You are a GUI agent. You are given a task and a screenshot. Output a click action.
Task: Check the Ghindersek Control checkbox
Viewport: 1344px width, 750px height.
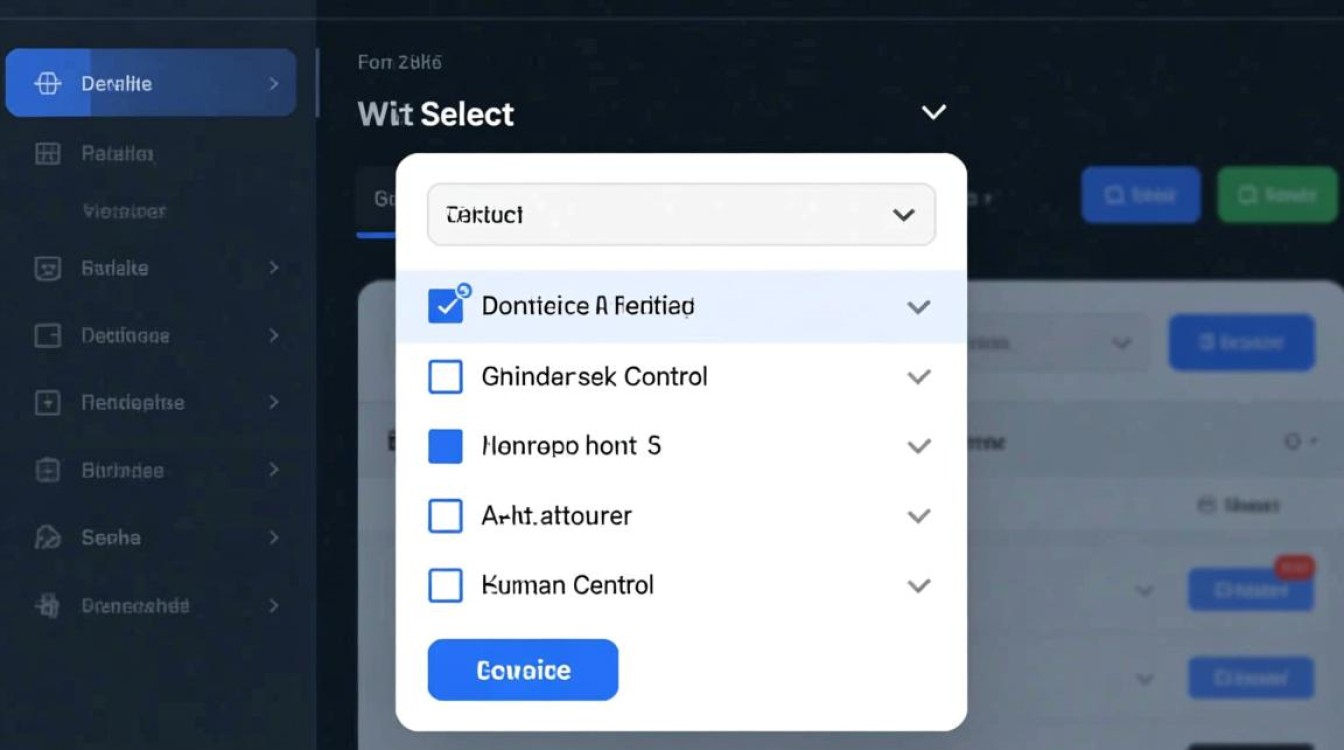coord(445,377)
